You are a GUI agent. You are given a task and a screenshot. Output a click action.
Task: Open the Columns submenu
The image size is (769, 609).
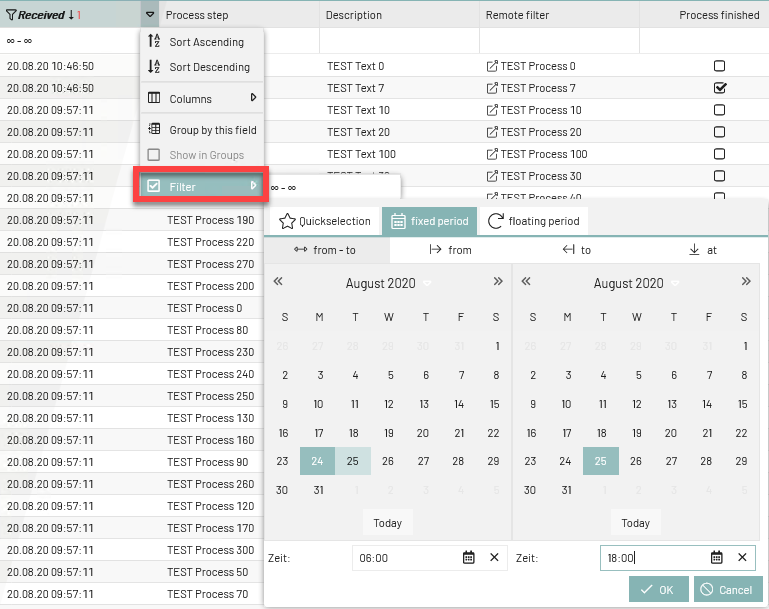pyautogui.click(x=202, y=99)
